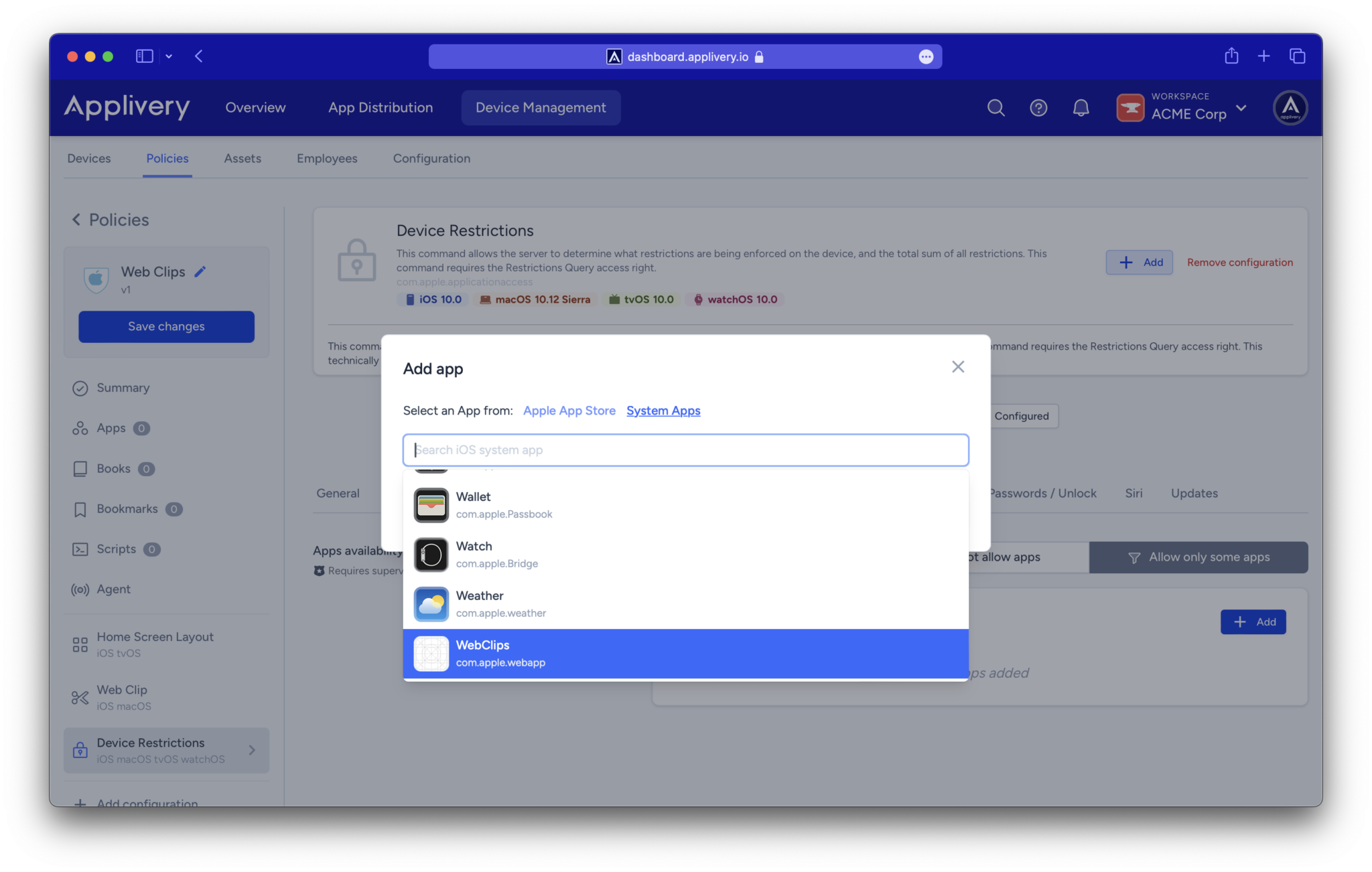Click the Remove configuration link
The width and height of the screenshot is (1372, 872).
(x=1239, y=262)
